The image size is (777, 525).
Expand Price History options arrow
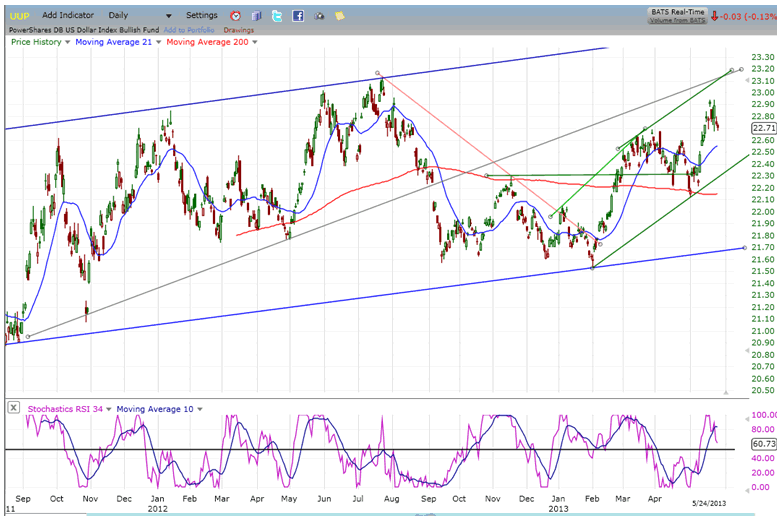pos(67,42)
